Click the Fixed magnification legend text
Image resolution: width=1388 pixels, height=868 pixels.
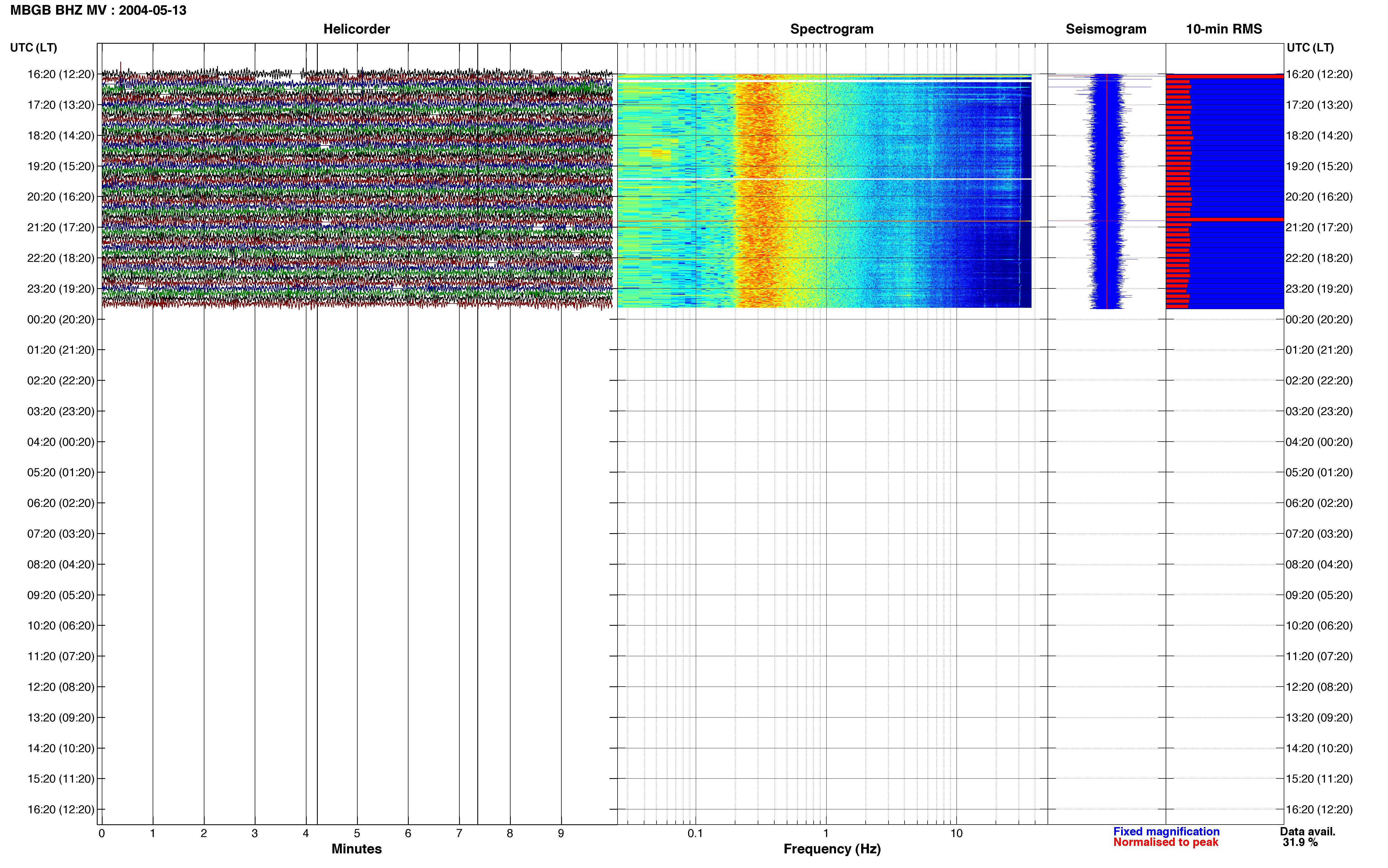click(1166, 831)
